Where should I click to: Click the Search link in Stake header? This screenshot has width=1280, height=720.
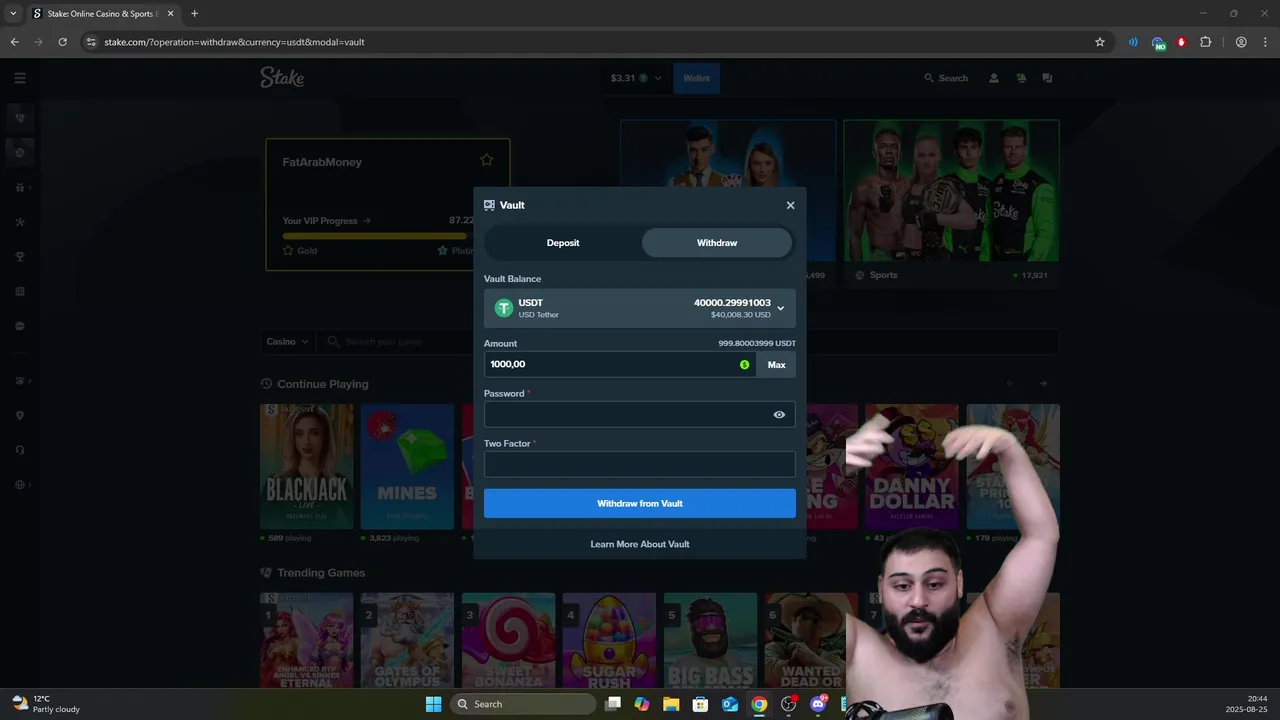[946, 78]
